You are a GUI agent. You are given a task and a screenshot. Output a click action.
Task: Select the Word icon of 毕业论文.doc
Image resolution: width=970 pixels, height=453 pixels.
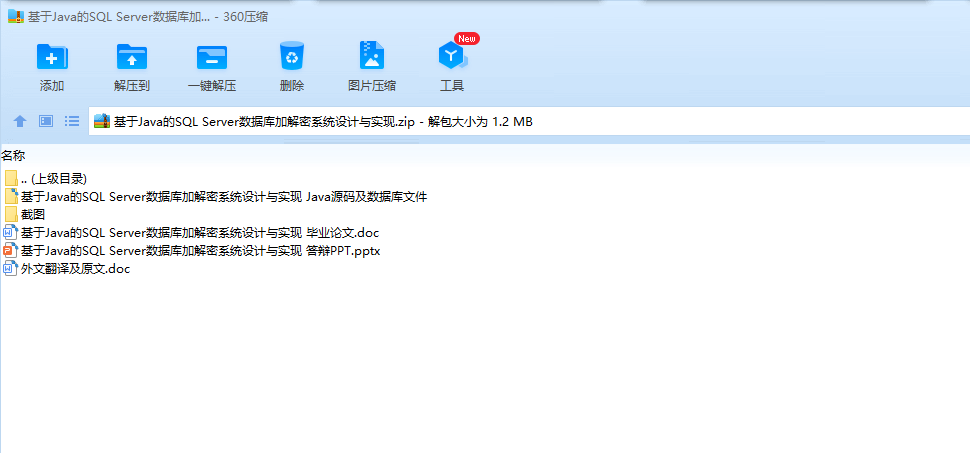(x=11, y=233)
